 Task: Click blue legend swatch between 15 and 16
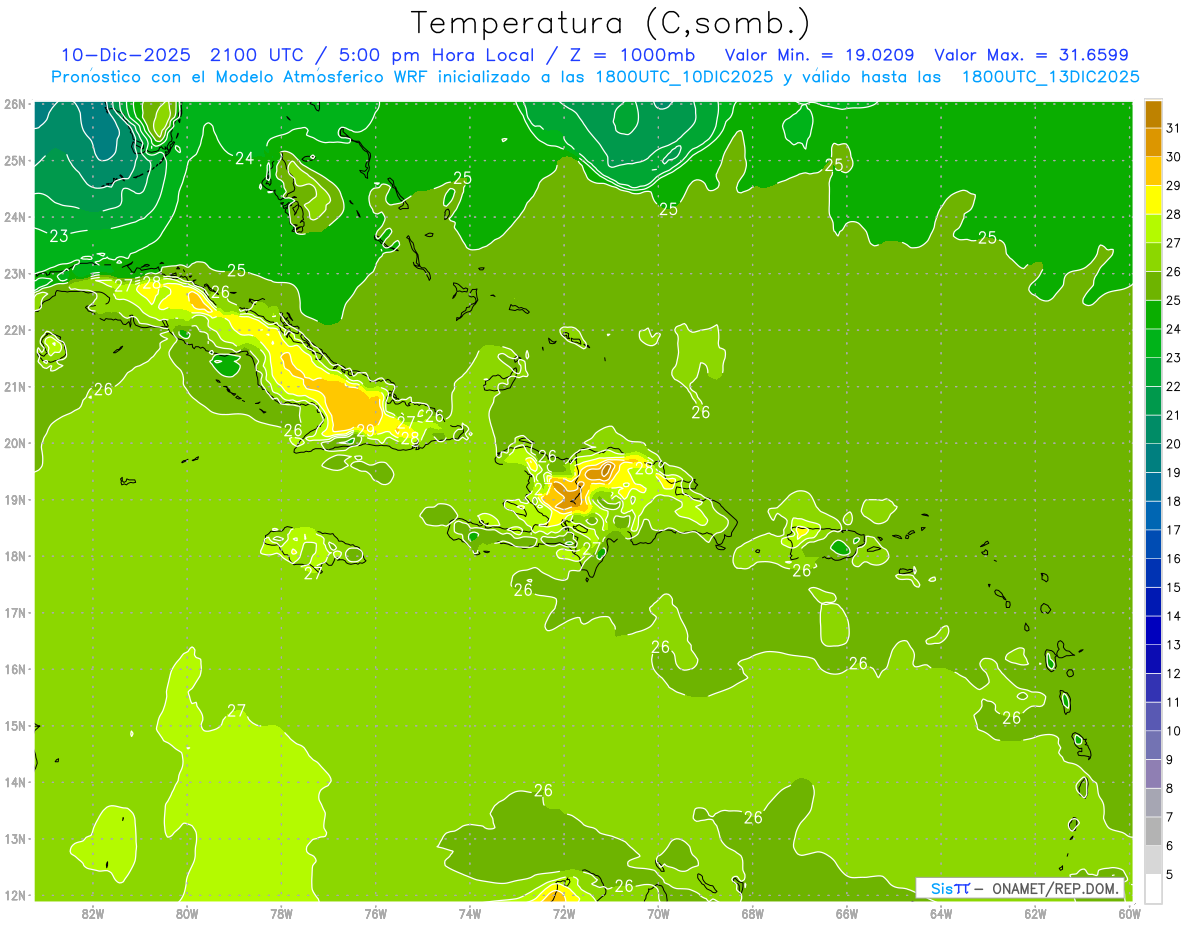click(1153, 573)
